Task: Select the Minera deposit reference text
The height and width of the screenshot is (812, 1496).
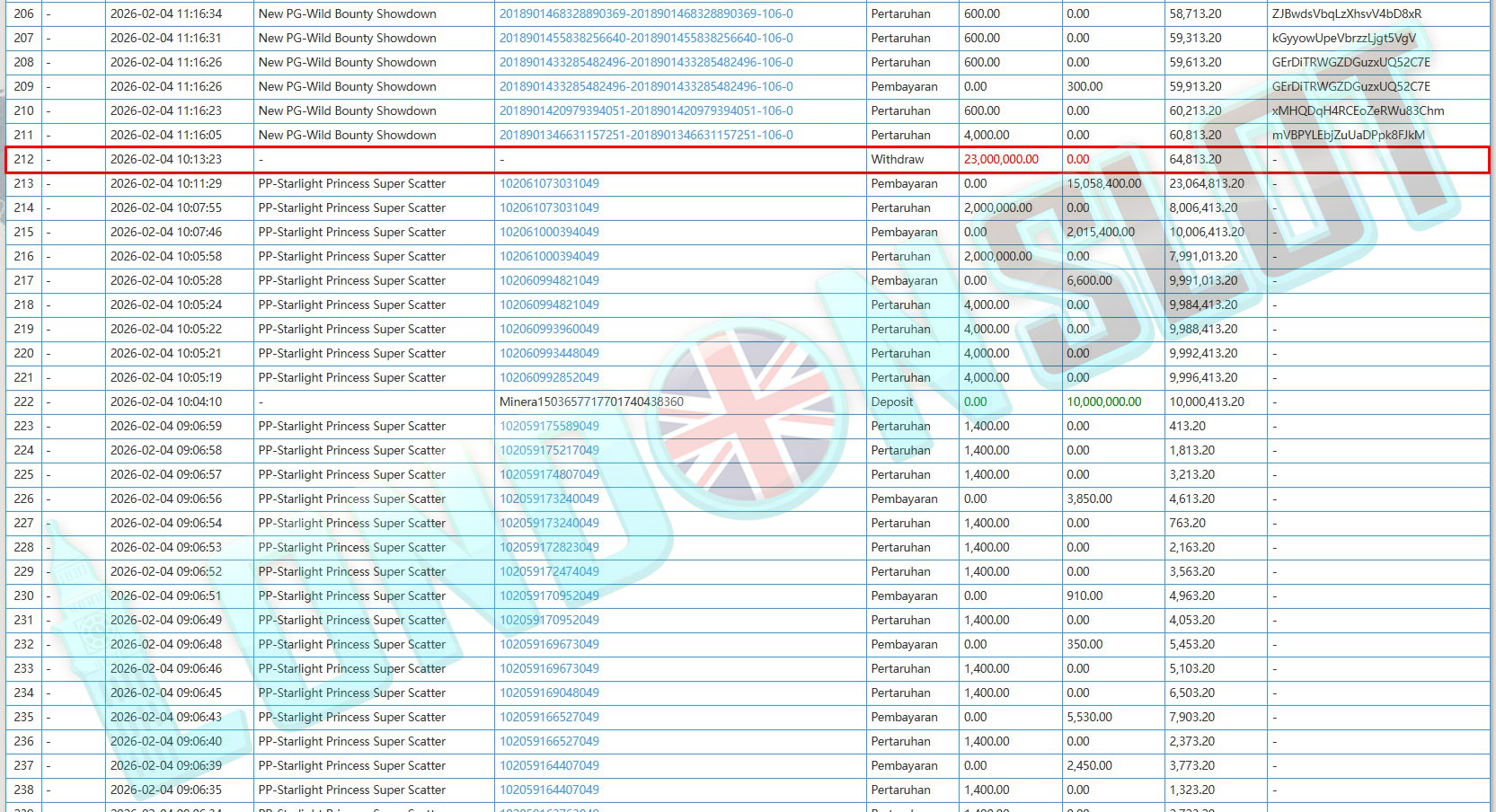Action: [x=591, y=402]
